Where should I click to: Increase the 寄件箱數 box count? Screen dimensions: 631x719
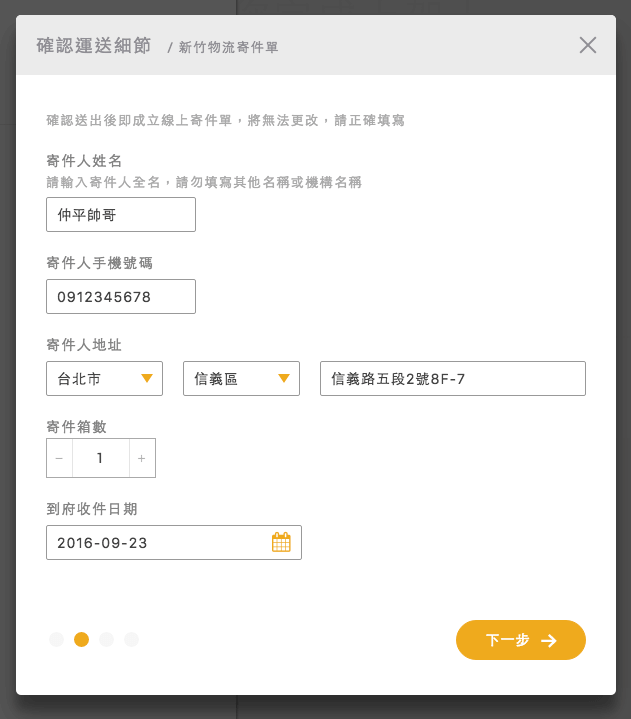coord(142,458)
